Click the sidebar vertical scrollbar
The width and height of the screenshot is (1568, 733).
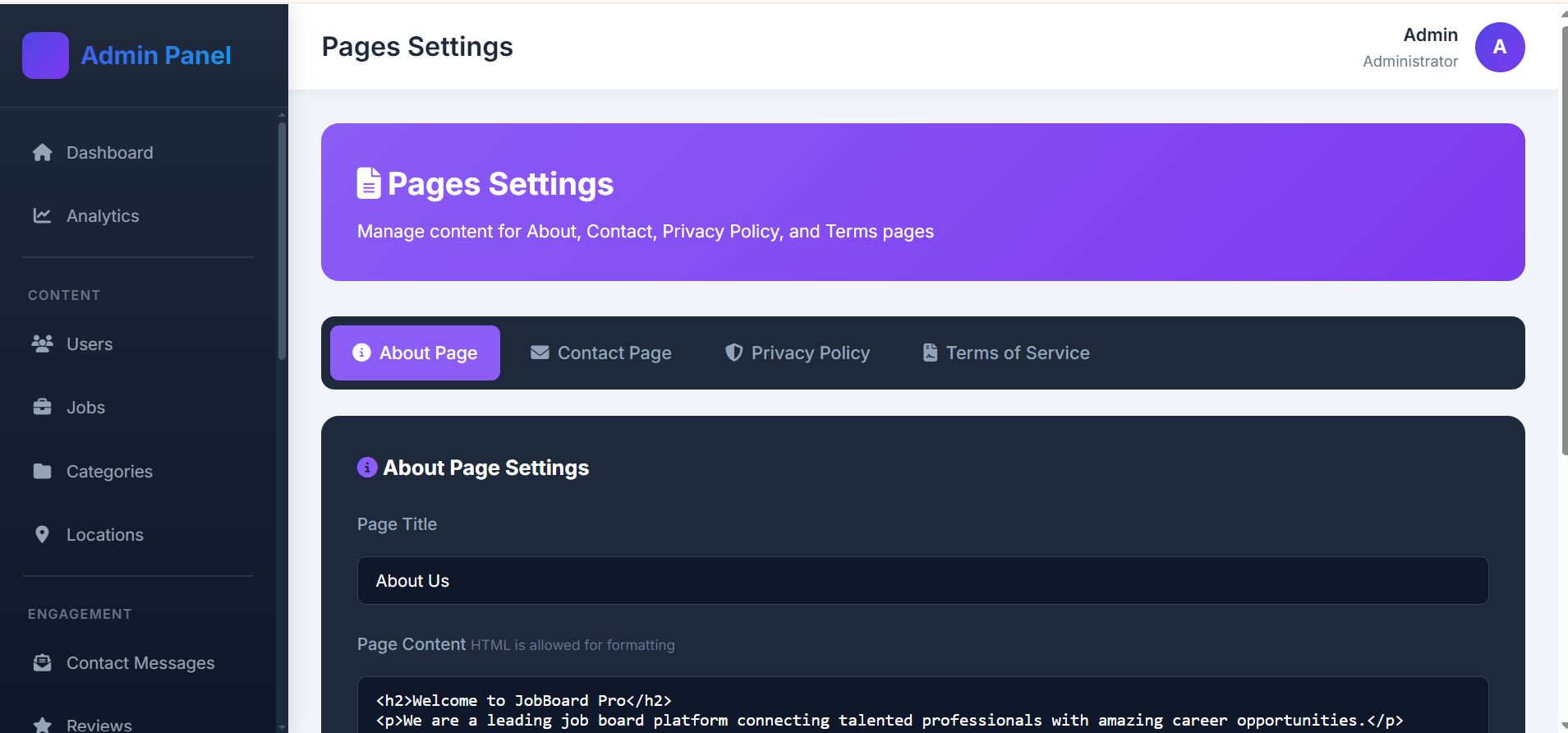coord(282,238)
